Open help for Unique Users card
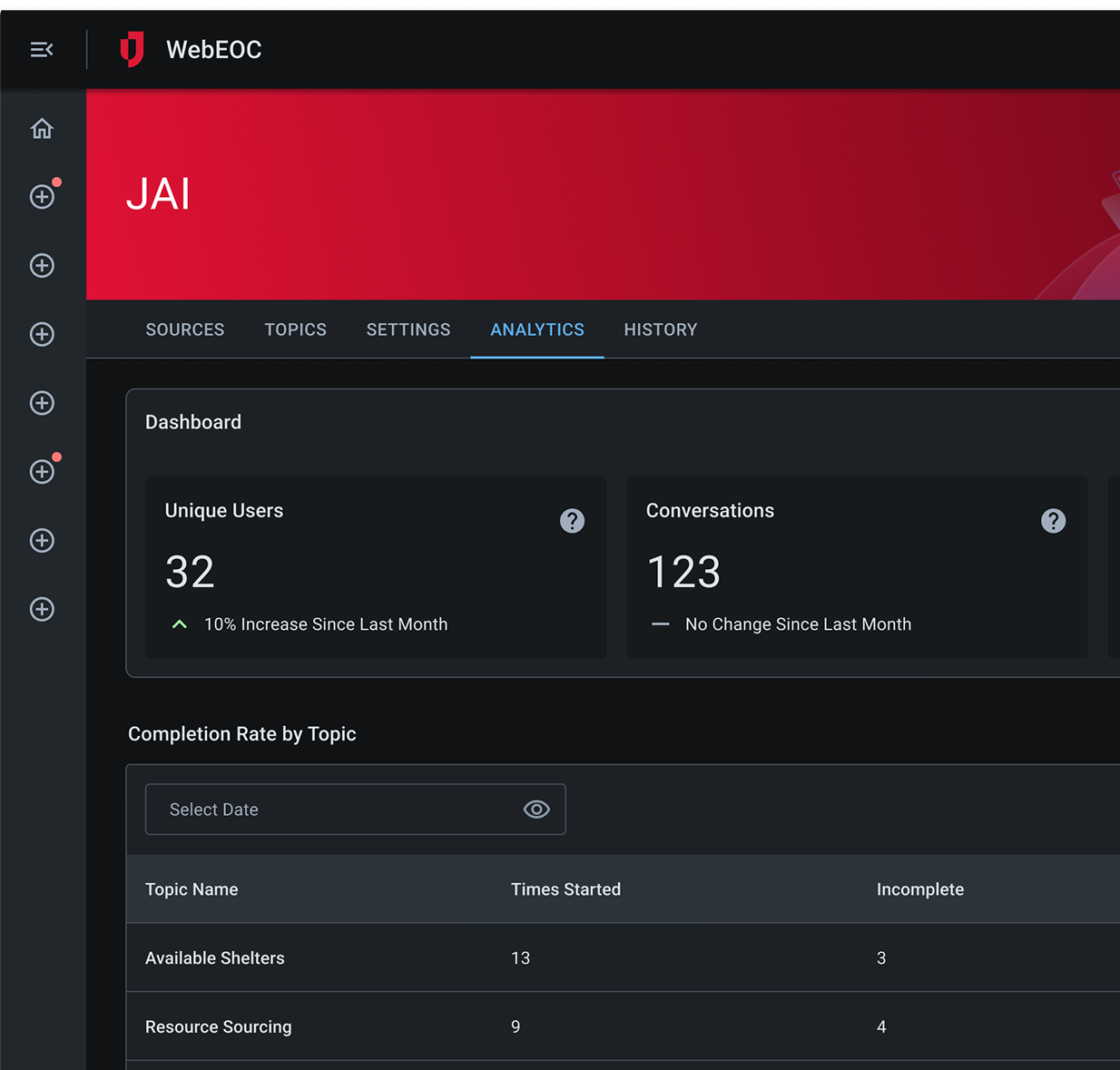Image resolution: width=1120 pixels, height=1070 pixels. (572, 521)
